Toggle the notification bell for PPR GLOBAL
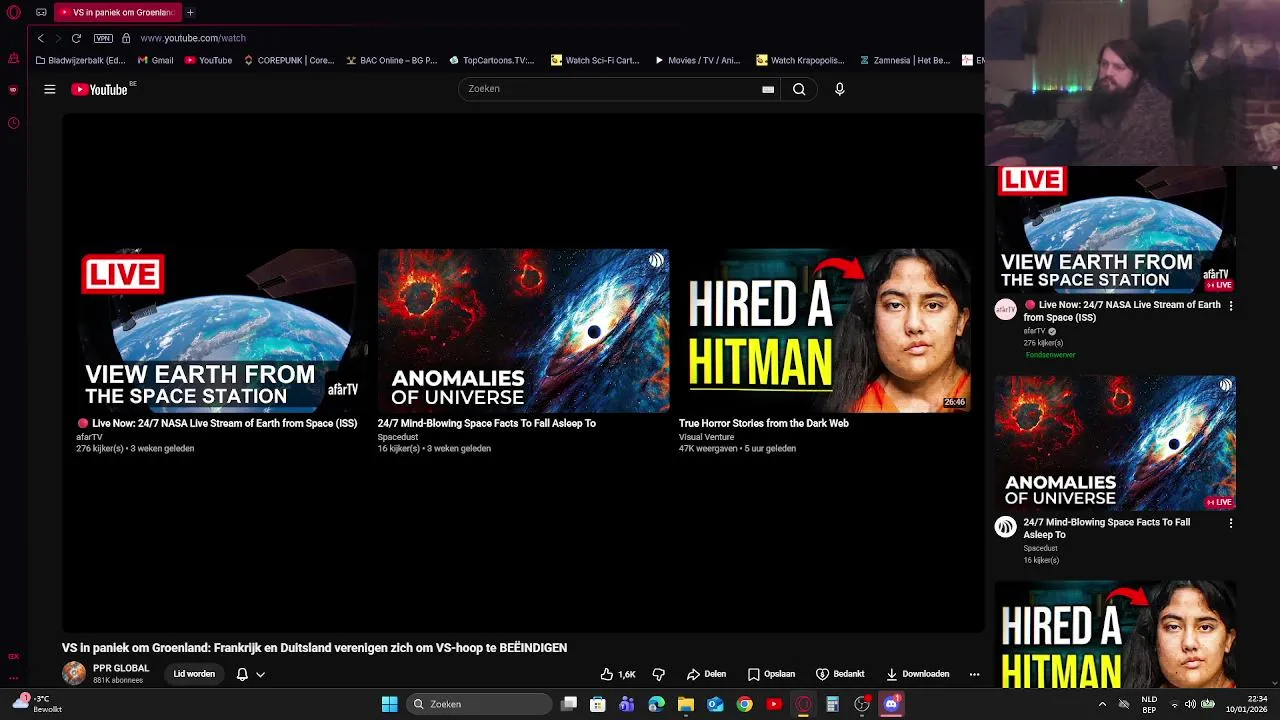 (242, 674)
